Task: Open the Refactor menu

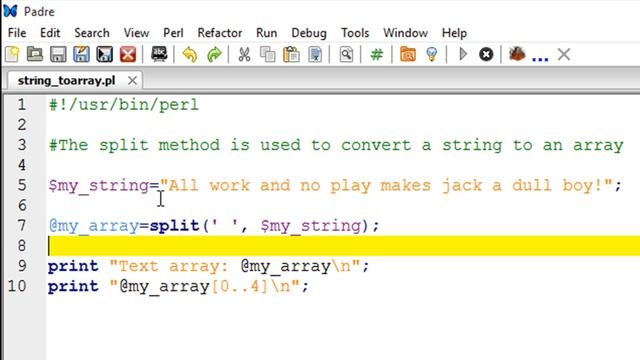Action: [220, 33]
